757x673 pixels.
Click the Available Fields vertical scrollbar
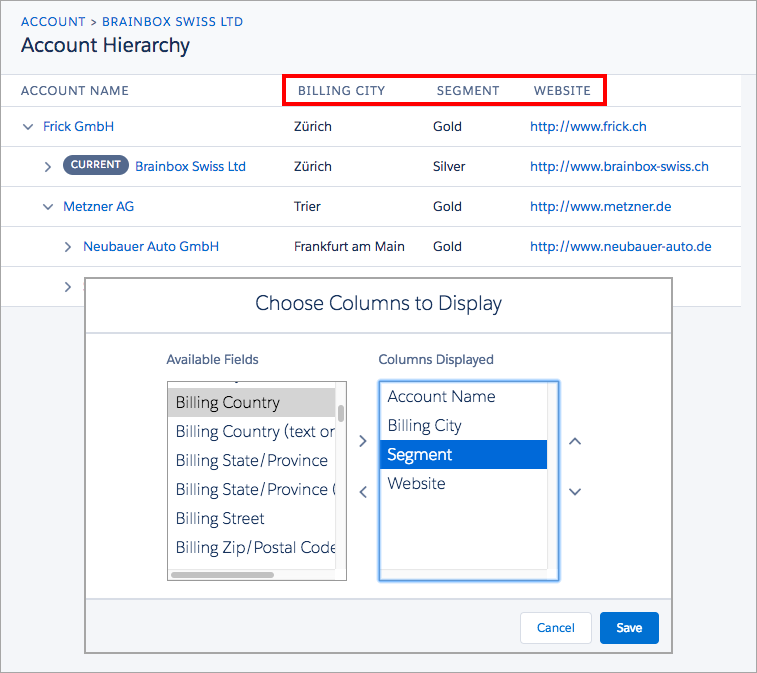click(x=341, y=414)
